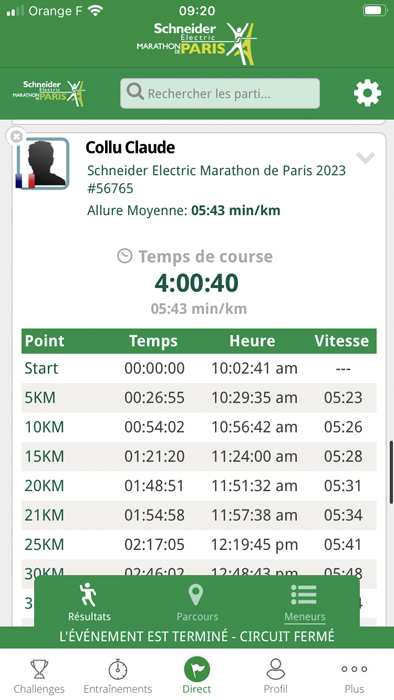Select the 21KM split row

(x=199, y=515)
